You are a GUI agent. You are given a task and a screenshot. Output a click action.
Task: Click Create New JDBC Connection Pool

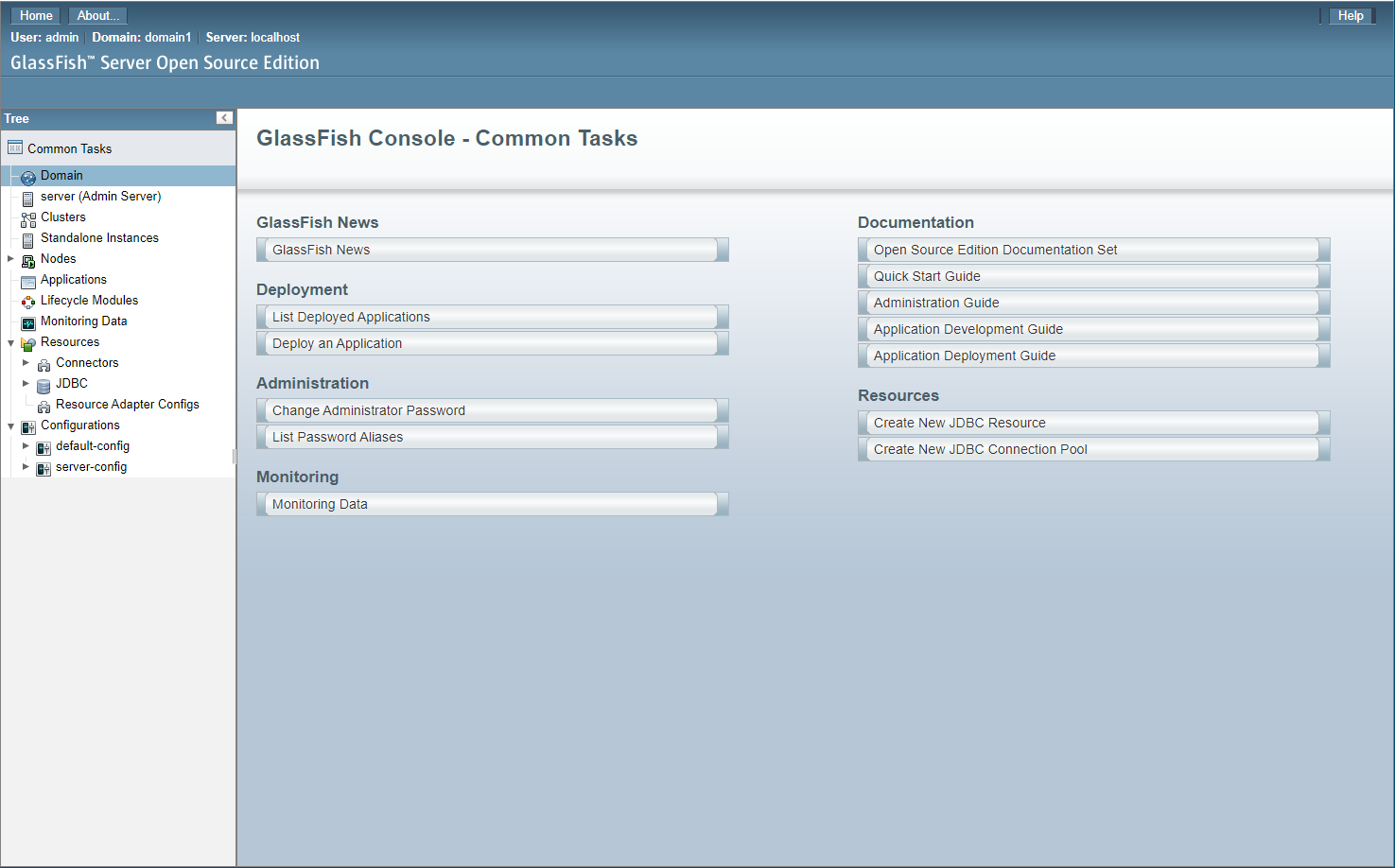1093,449
